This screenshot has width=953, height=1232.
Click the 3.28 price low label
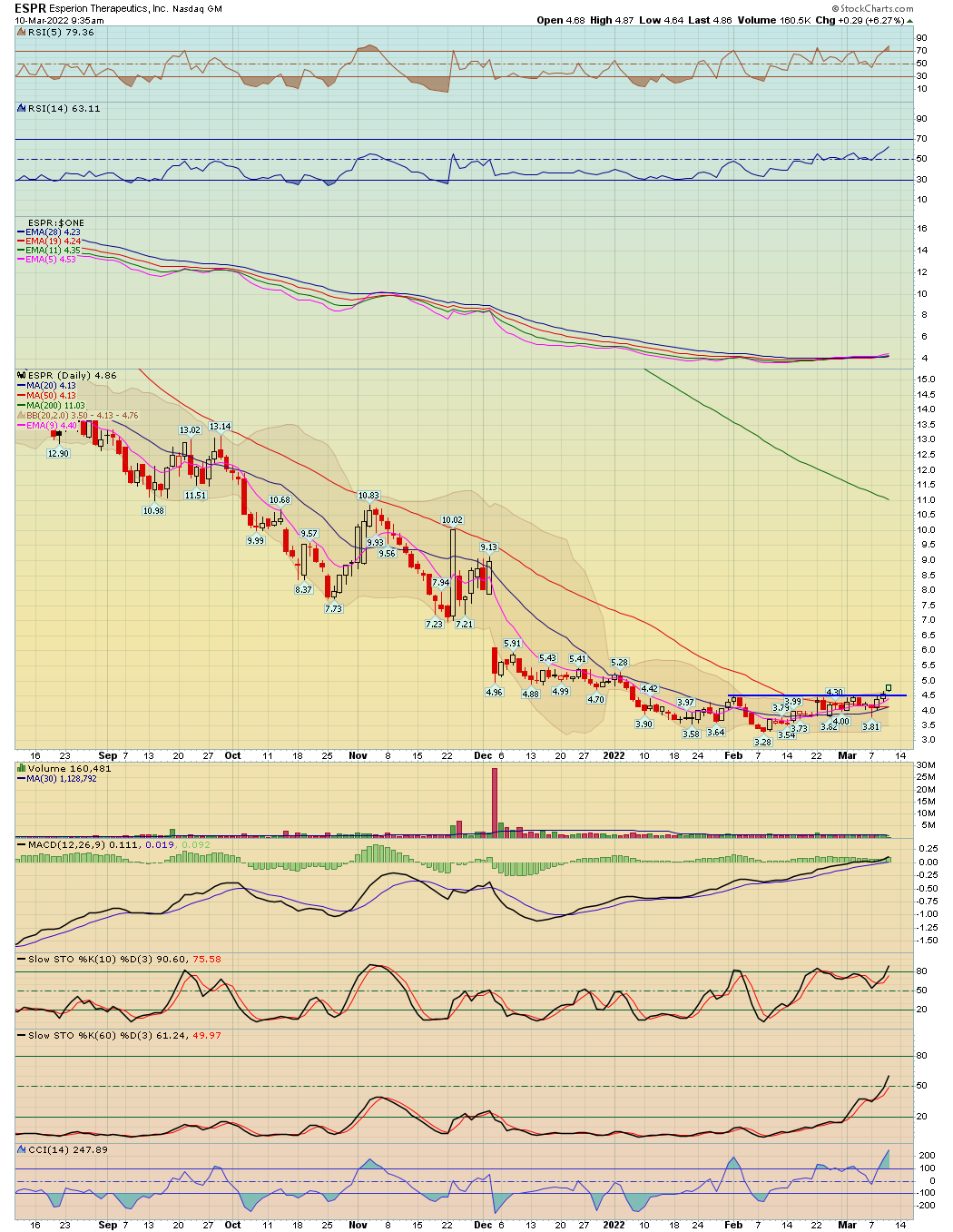762,742
